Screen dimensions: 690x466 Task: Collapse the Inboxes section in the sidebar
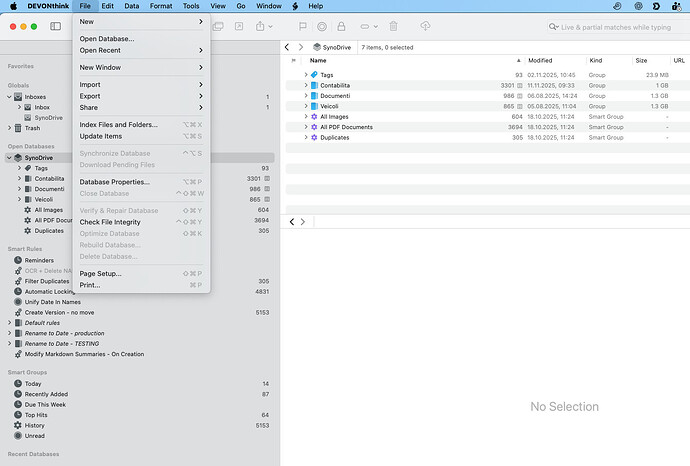tap(10, 97)
